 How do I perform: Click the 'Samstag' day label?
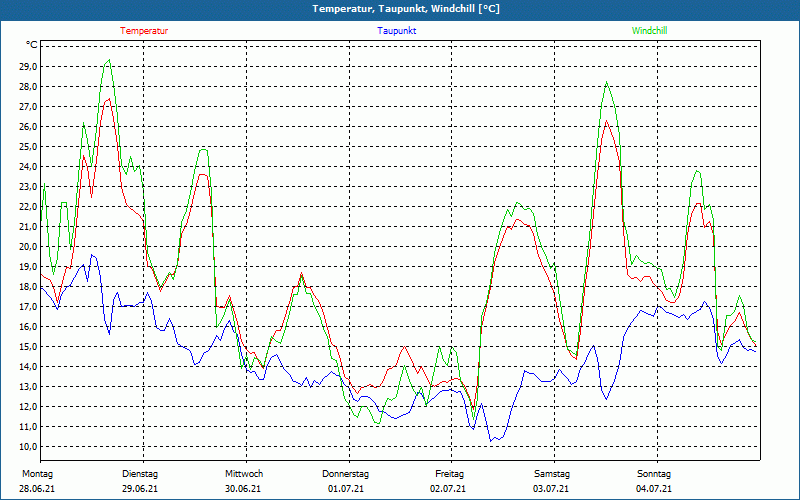tap(552, 474)
